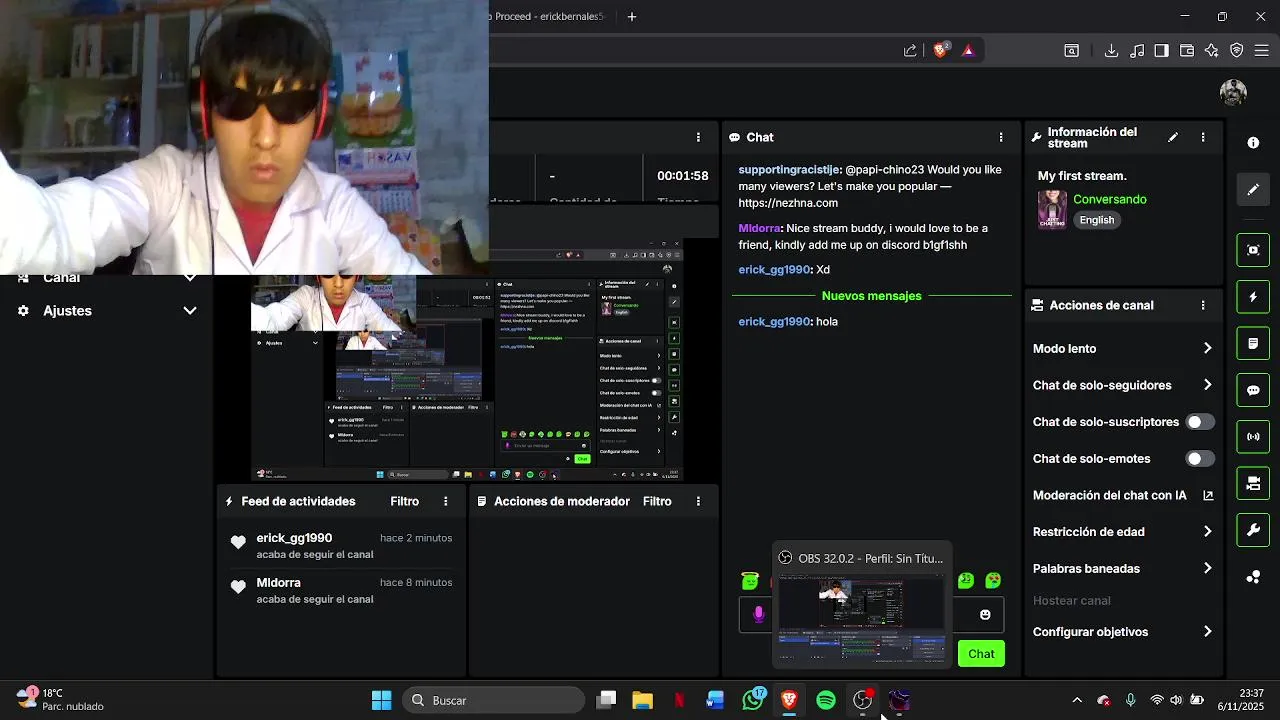Open Acciones de moderador three-dot menu

tap(698, 501)
